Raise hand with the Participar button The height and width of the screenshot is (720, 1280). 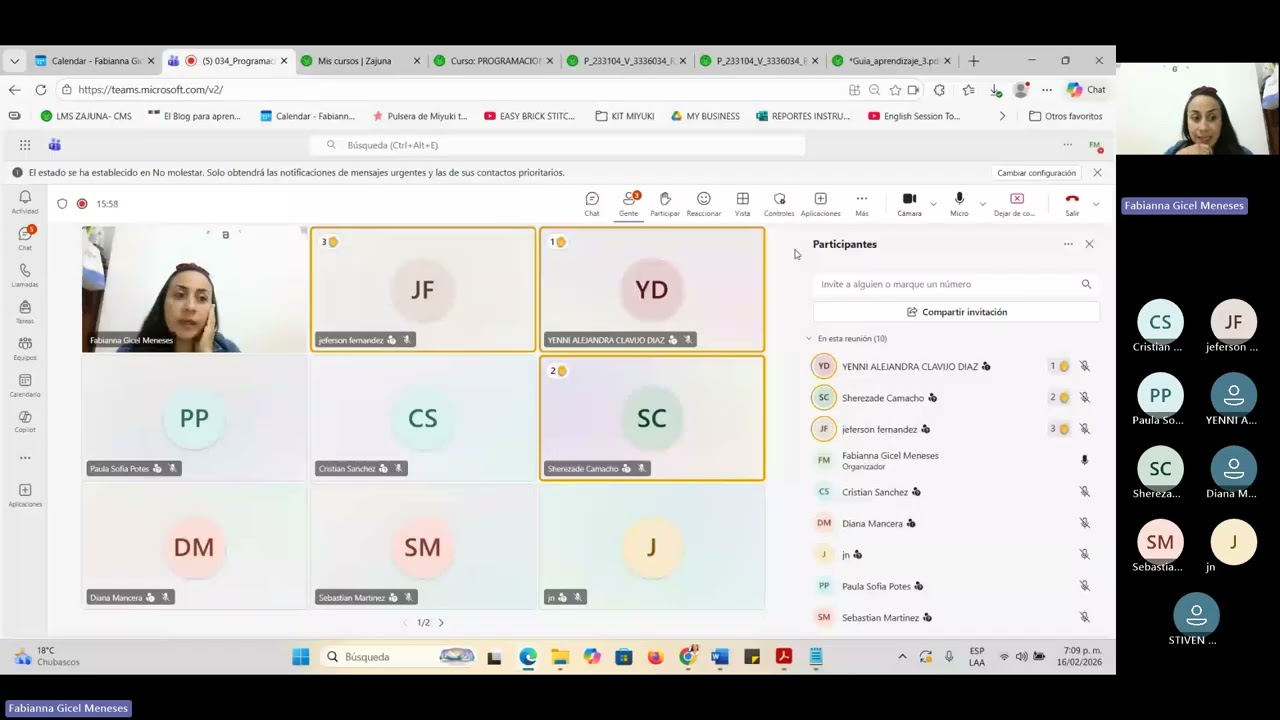(665, 204)
